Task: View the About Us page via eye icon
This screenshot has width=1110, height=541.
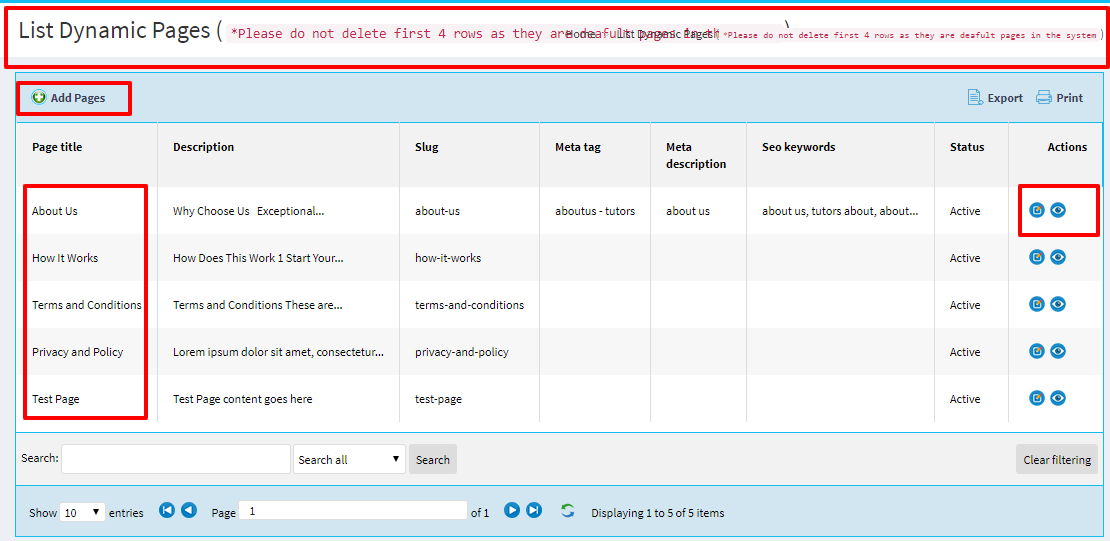Action: coord(1058,210)
